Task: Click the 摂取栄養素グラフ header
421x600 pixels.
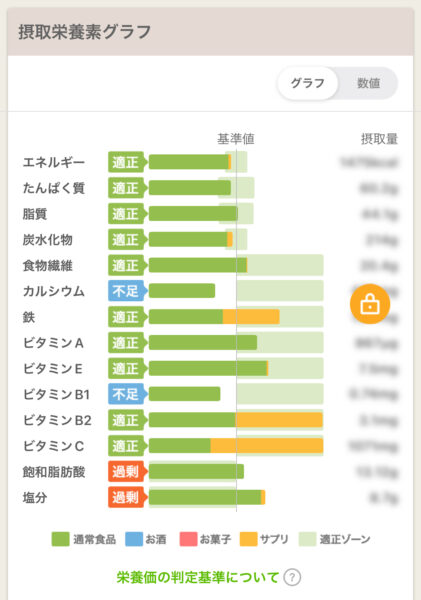Action: coord(85,31)
